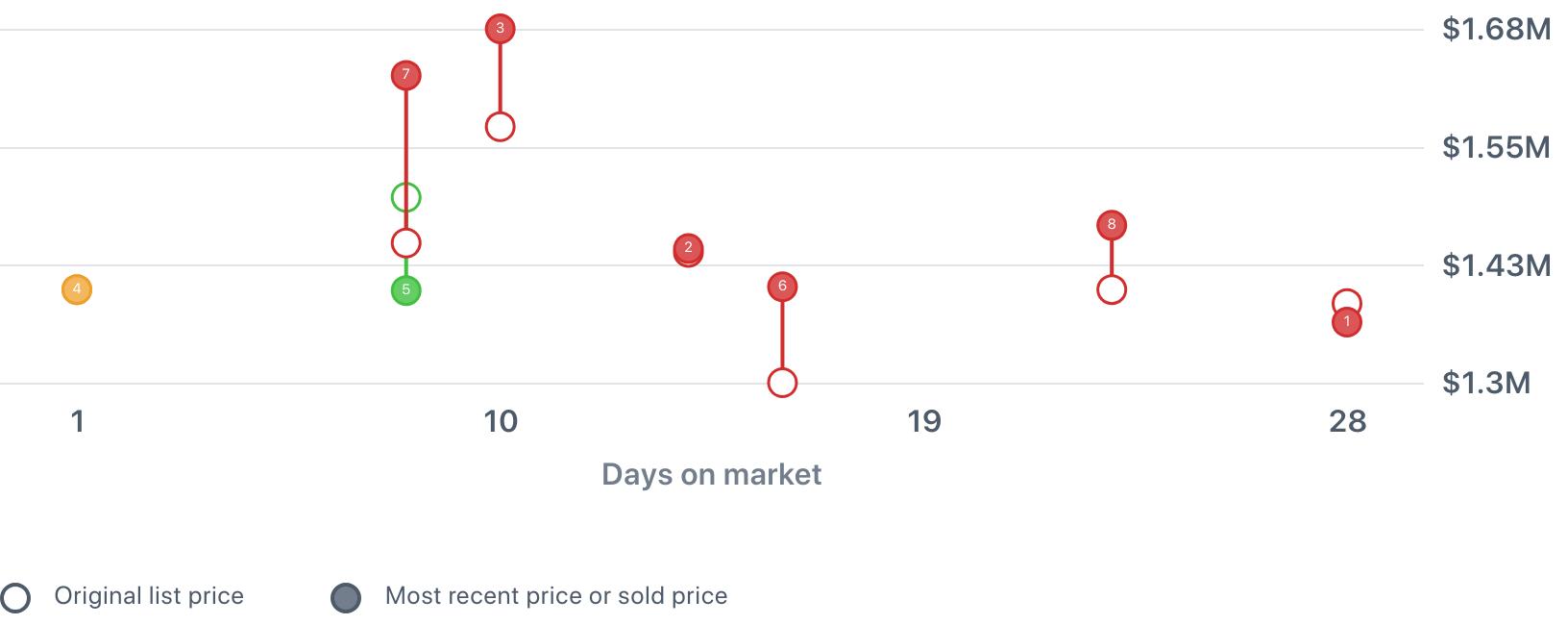1568x625 pixels.
Task: Click the Original list price label
Action: pyautogui.click(x=149, y=596)
